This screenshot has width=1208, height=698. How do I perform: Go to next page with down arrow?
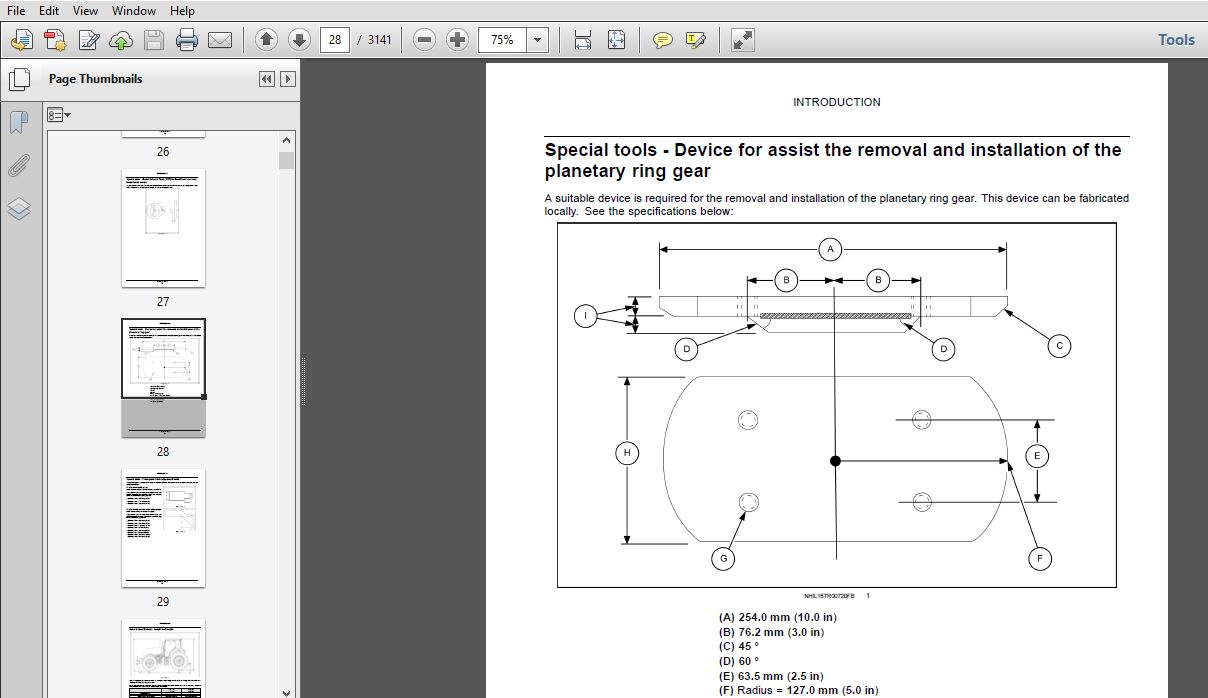299,40
